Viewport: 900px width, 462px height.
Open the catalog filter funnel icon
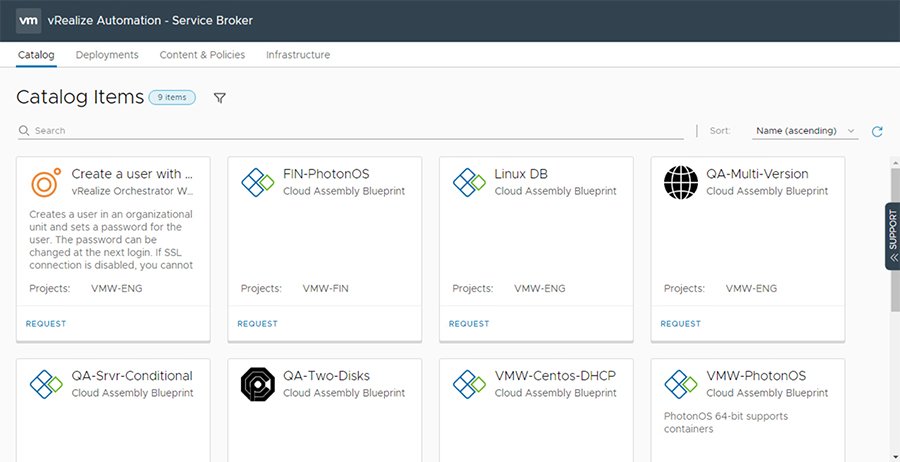pos(220,98)
